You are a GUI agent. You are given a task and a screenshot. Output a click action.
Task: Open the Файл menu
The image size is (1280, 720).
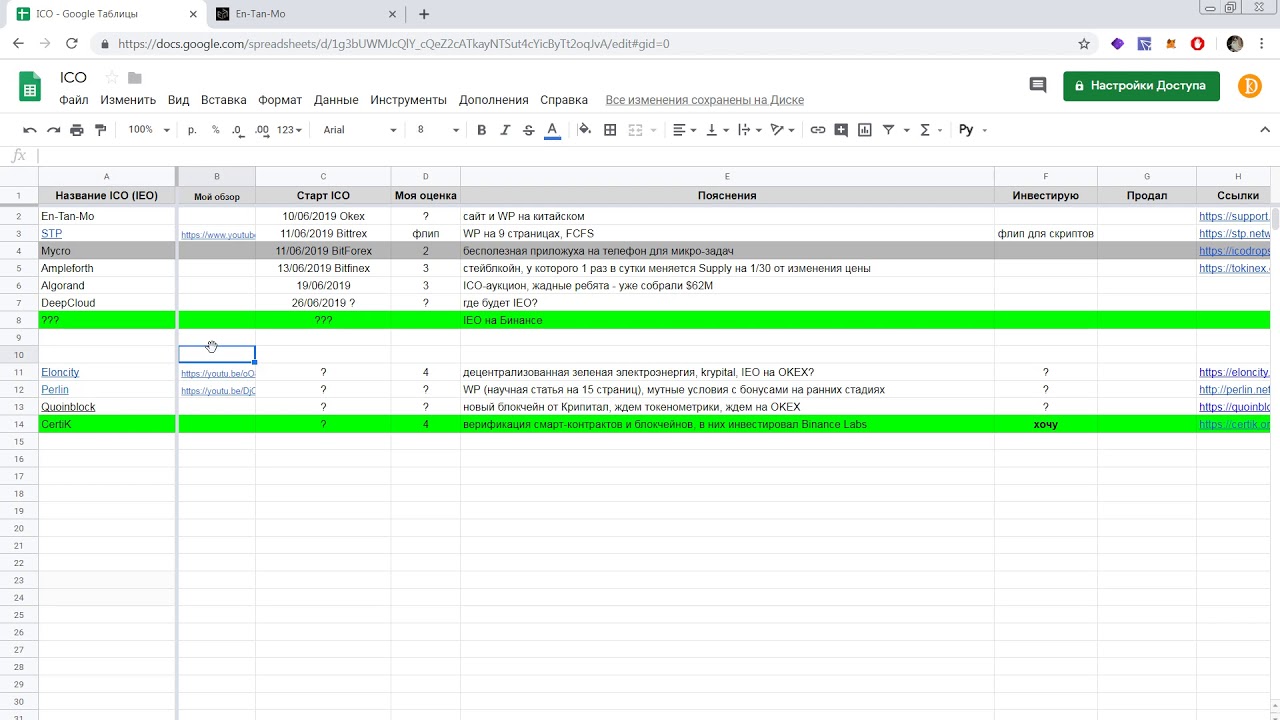click(x=73, y=100)
